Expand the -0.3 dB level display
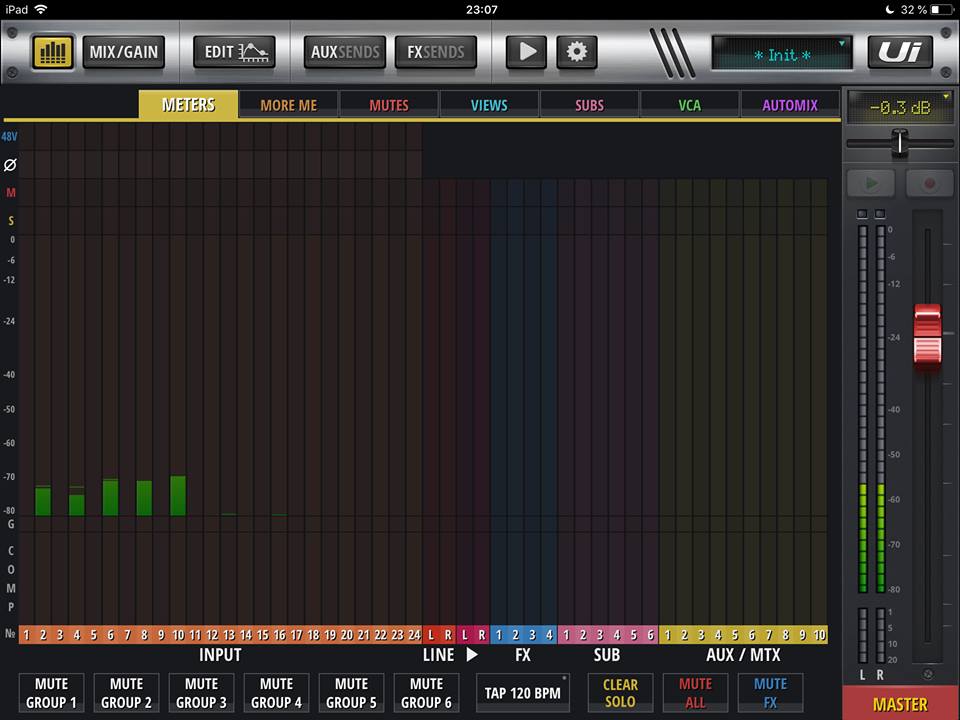Image resolution: width=960 pixels, height=720 pixels. (x=900, y=108)
